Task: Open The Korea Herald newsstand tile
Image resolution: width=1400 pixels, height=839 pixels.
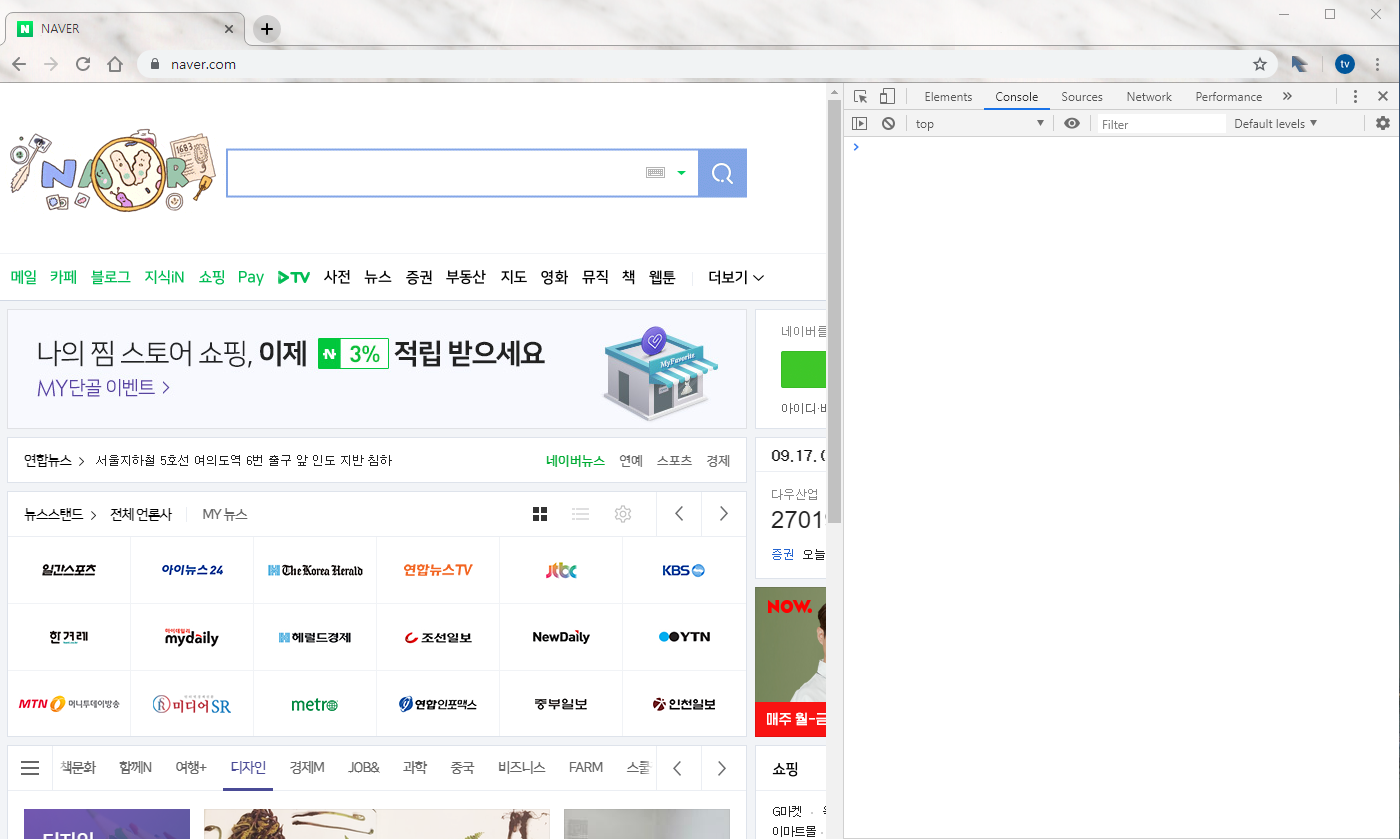Action: (315, 570)
